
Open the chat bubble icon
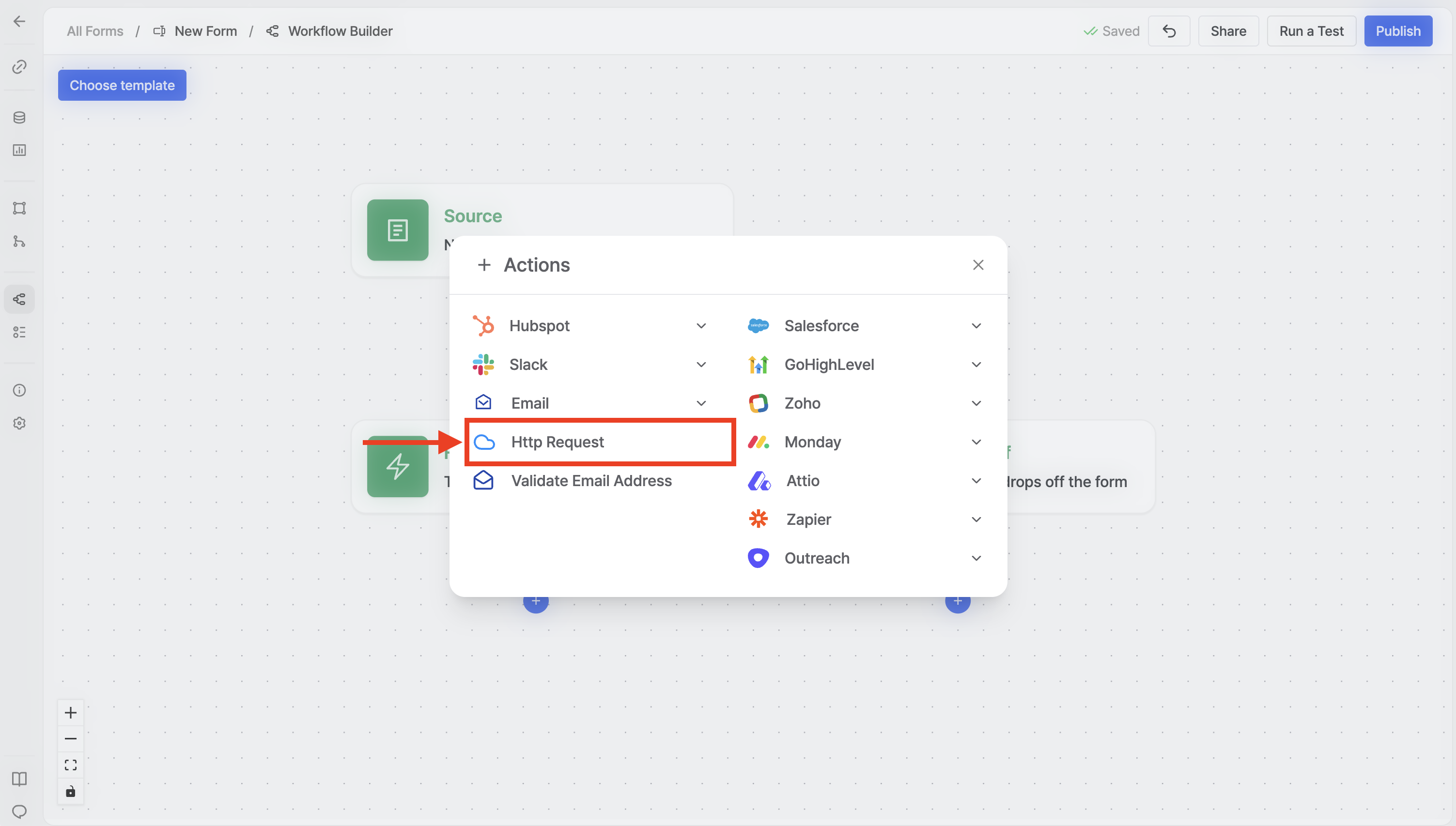[19, 812]
